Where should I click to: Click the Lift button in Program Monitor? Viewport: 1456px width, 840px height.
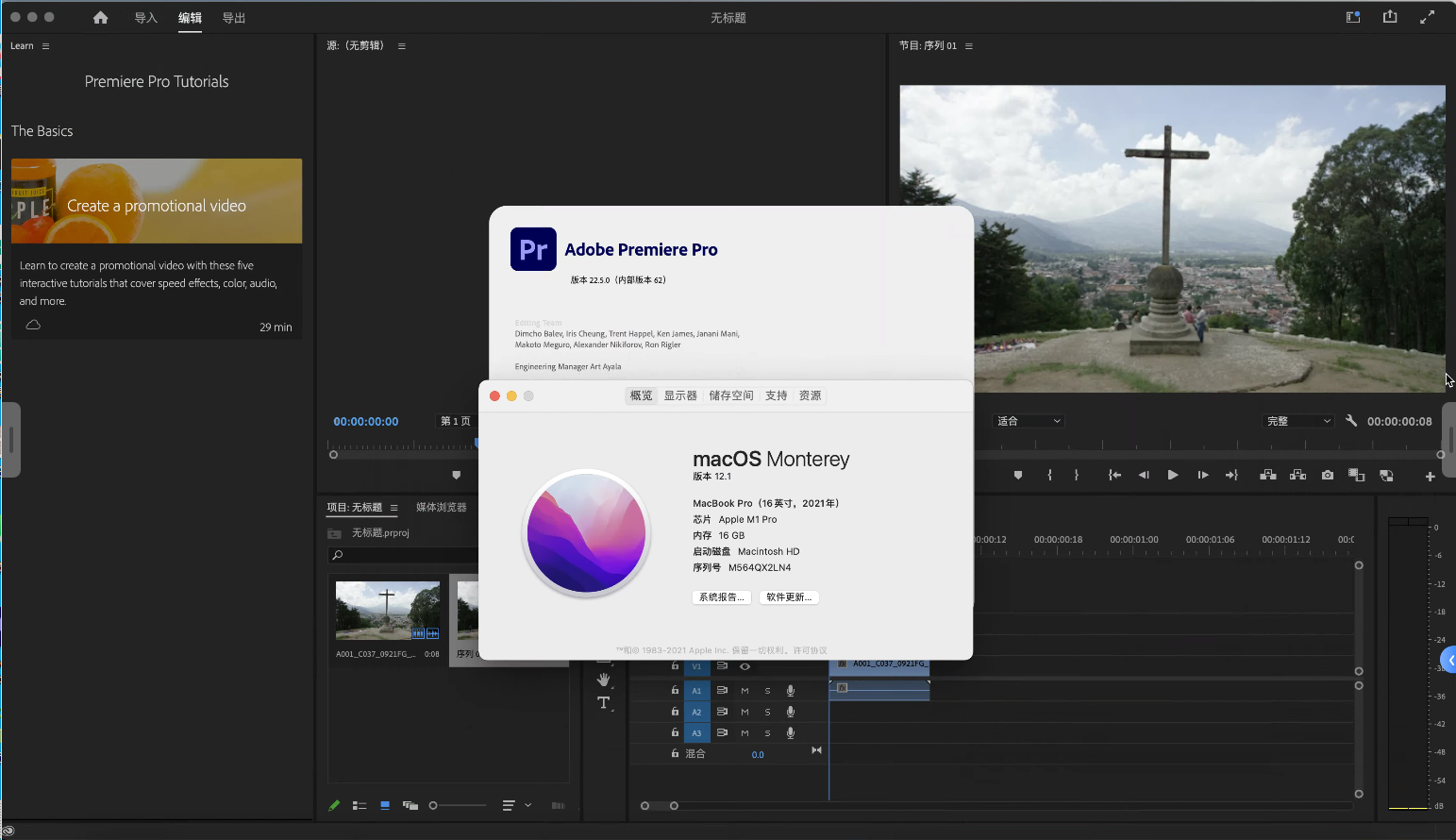(x=1268, y=476)
